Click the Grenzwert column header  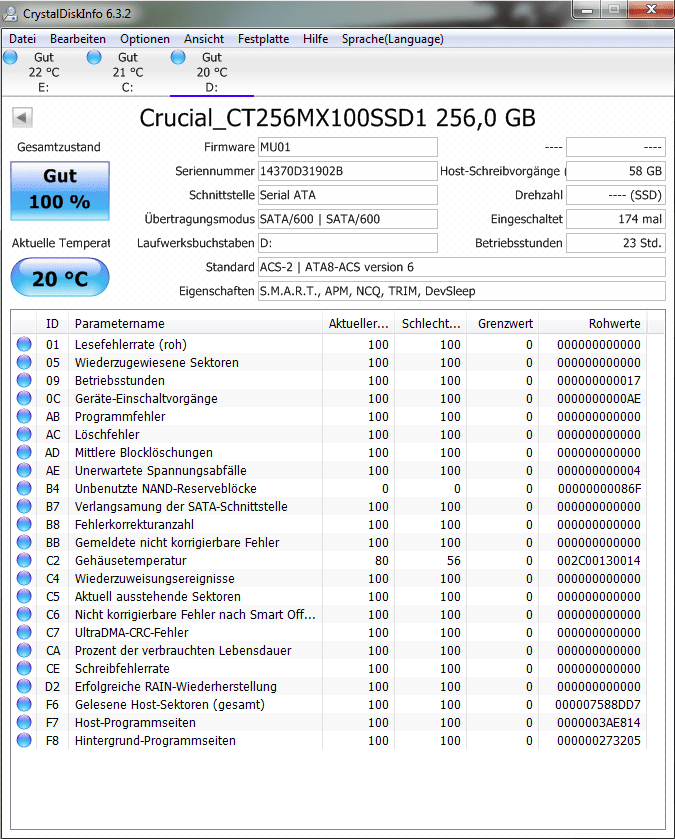pyautogui.click(x=503, y=324)
